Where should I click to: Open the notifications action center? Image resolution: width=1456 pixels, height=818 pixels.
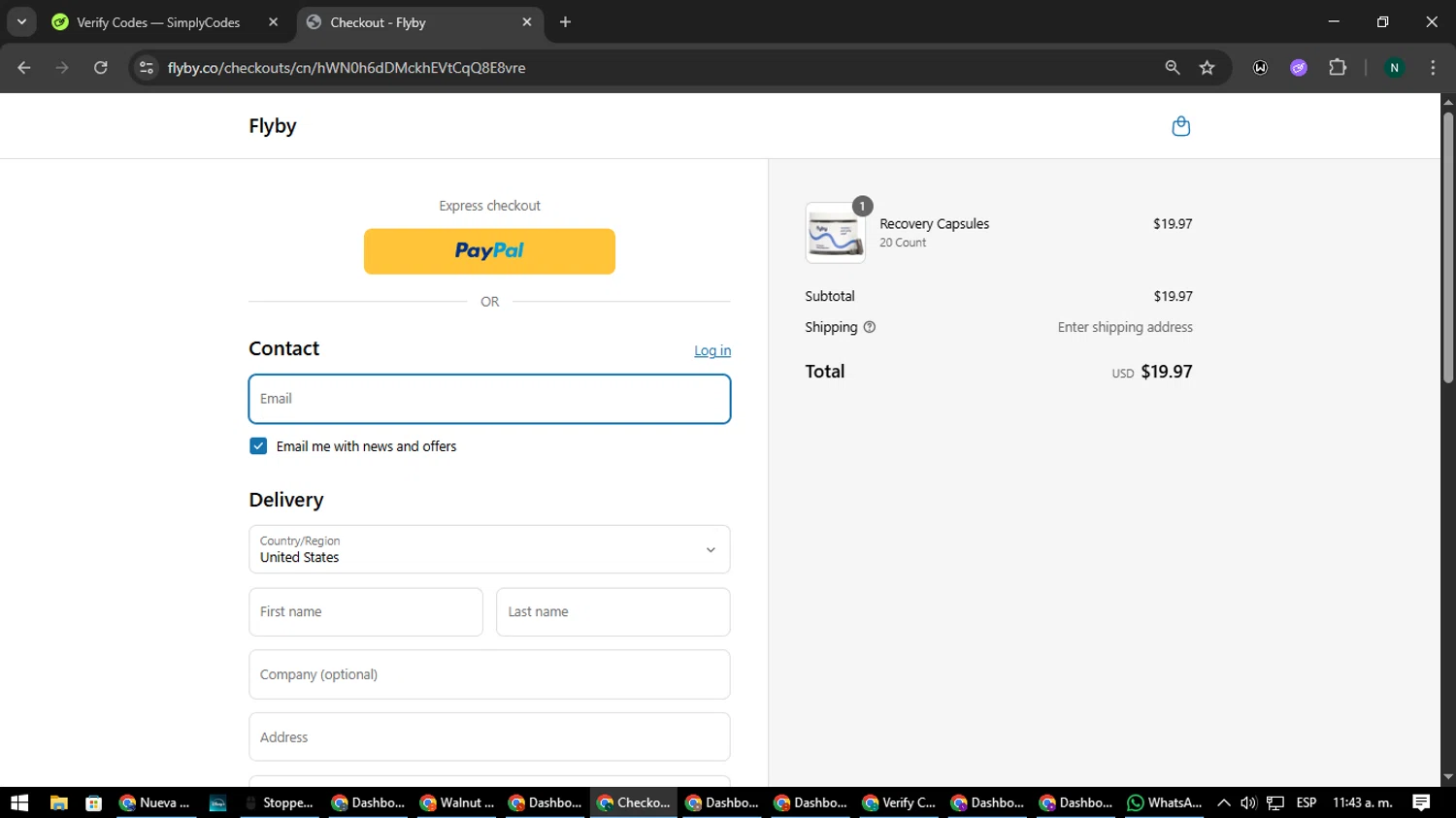tap(1421, 802)
